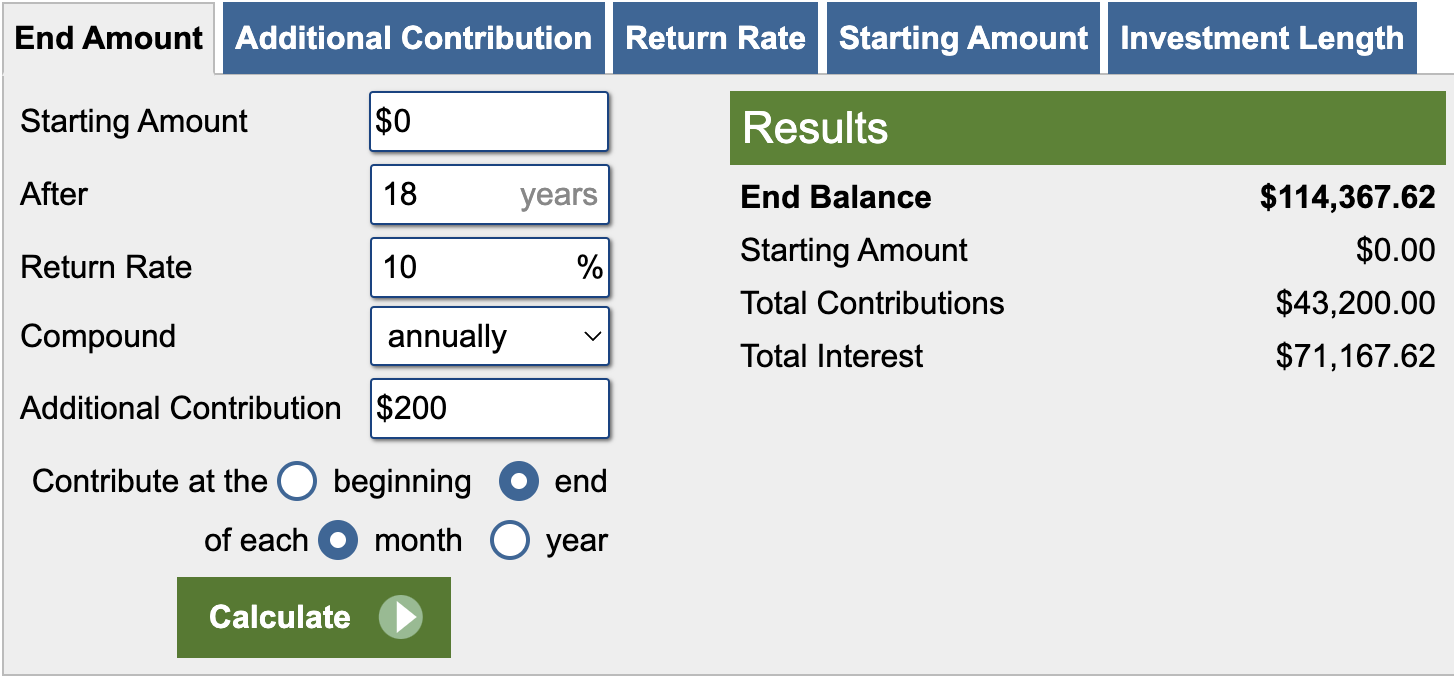The image size is (1454, 682).
Task: Choose the year radio option
Action: tap(510, 541)
